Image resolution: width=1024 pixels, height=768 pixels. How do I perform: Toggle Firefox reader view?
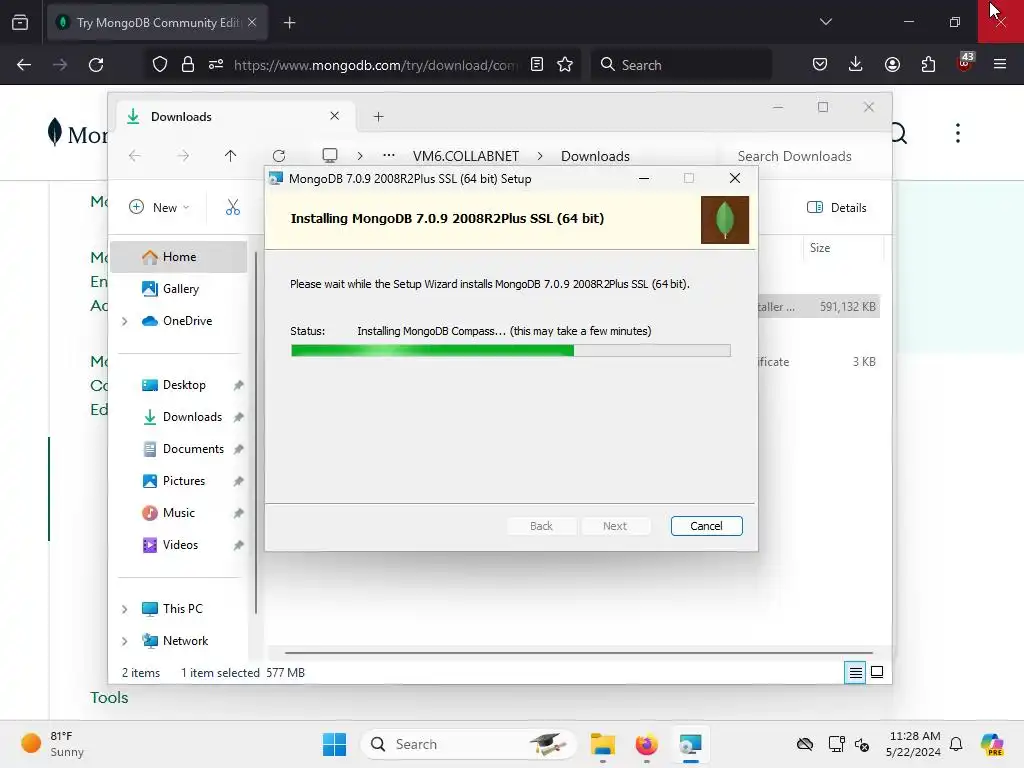coord(537,65)
